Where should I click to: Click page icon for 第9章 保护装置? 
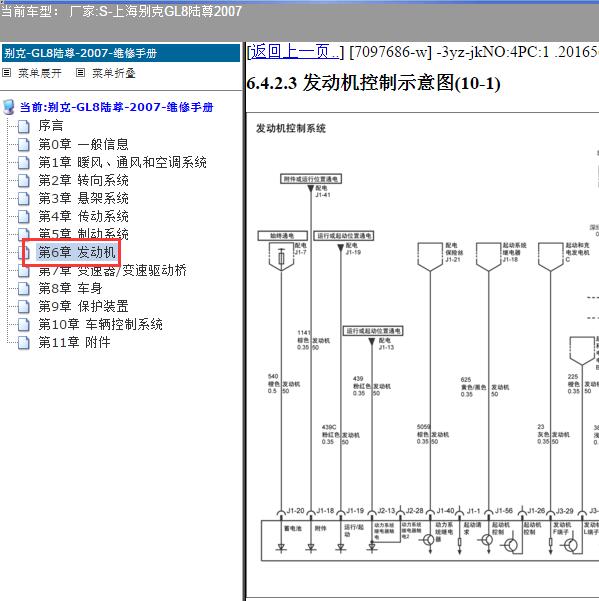24,307
